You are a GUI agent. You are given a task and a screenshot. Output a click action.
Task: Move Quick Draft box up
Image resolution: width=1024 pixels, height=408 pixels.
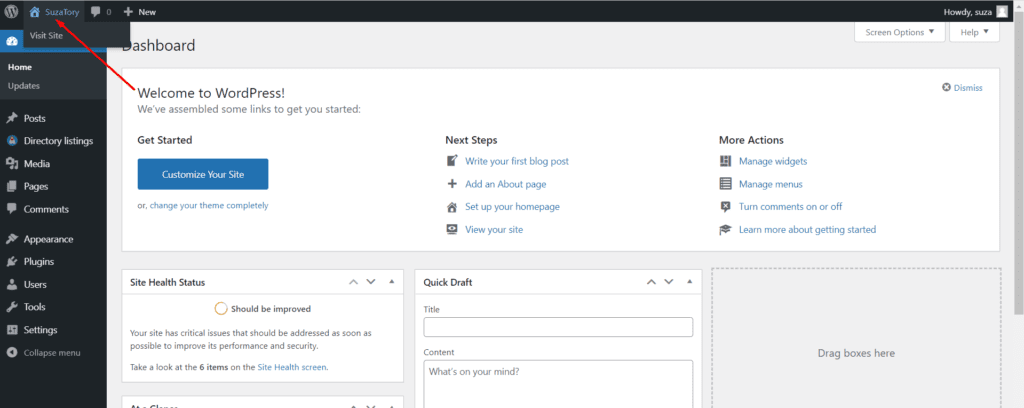[x=651, y=282]
